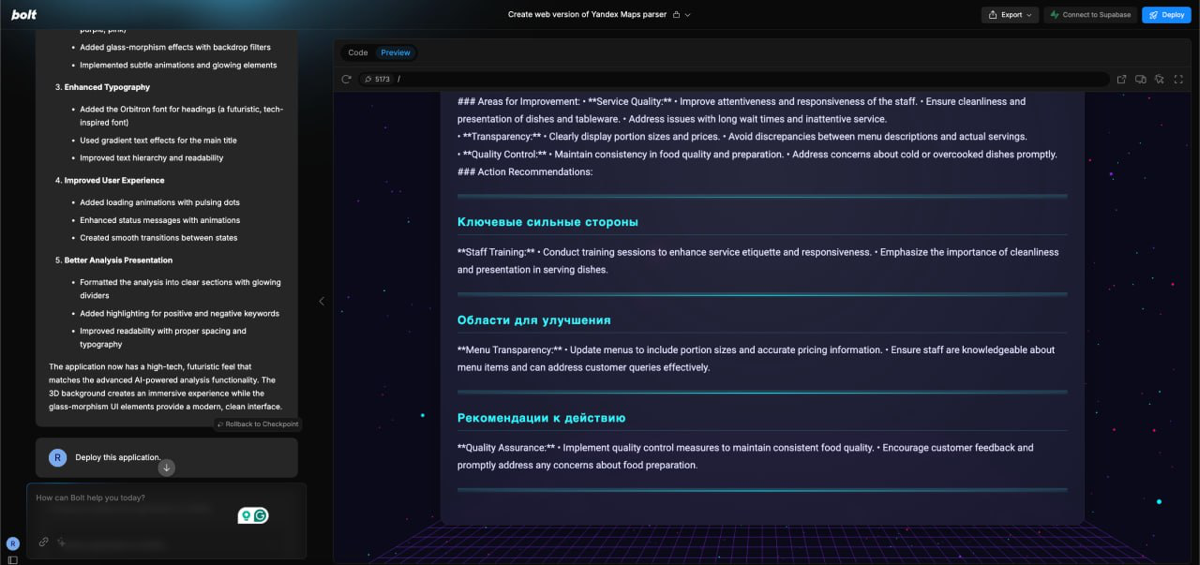The height and width of the screenshot is (565, 1200).
Task: Click the R avatar in Deploy message
Action: tap(58, 457)
